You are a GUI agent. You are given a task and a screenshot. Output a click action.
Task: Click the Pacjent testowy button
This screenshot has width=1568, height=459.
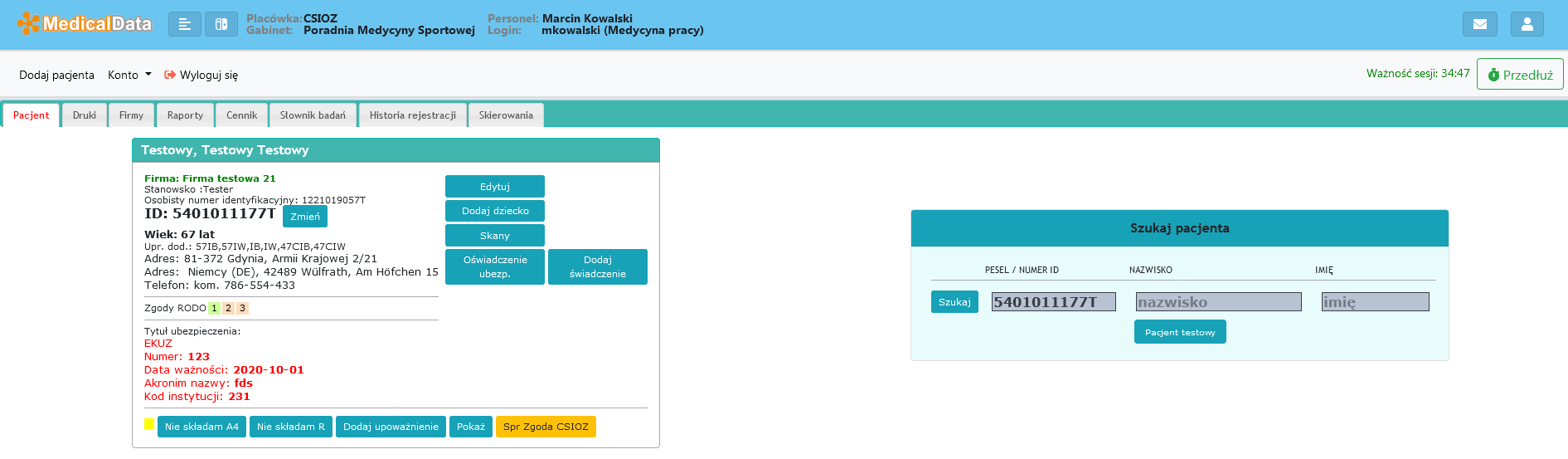click(x=1179, y=332)
